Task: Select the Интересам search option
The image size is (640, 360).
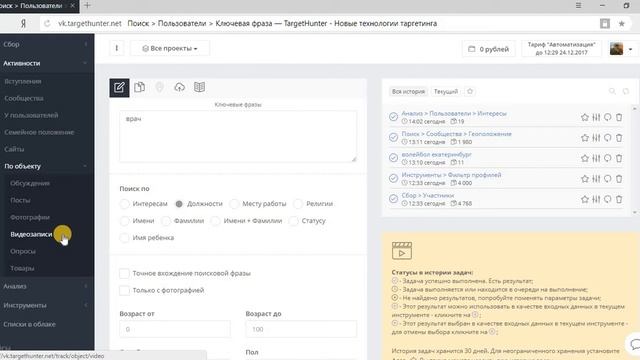Action: coord(124,204)
